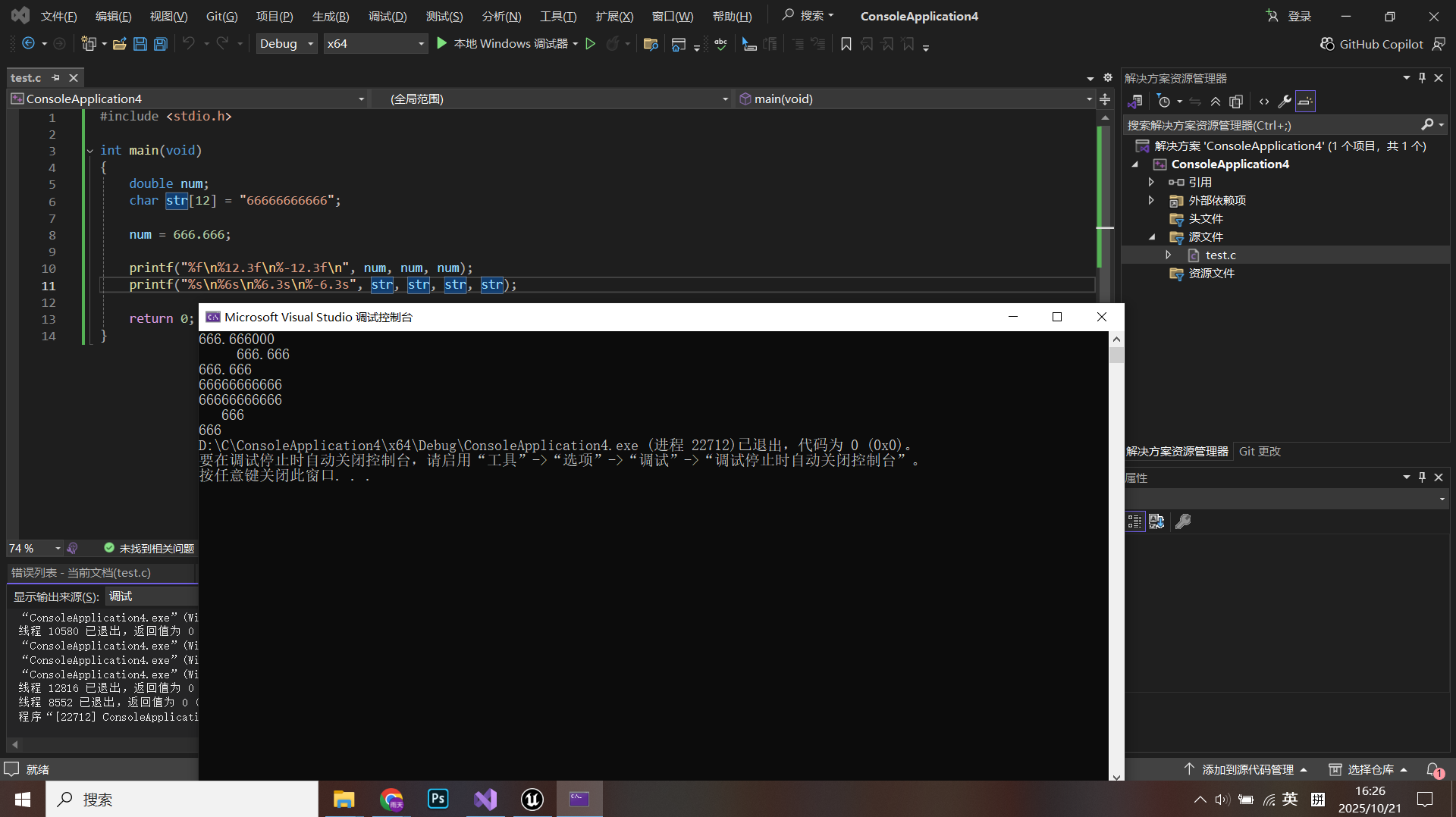Viewport: 1456px width, 817px height.
Task: Open the x64 platform dropdown
Action: pyautogui.click(x=375, y=44)
